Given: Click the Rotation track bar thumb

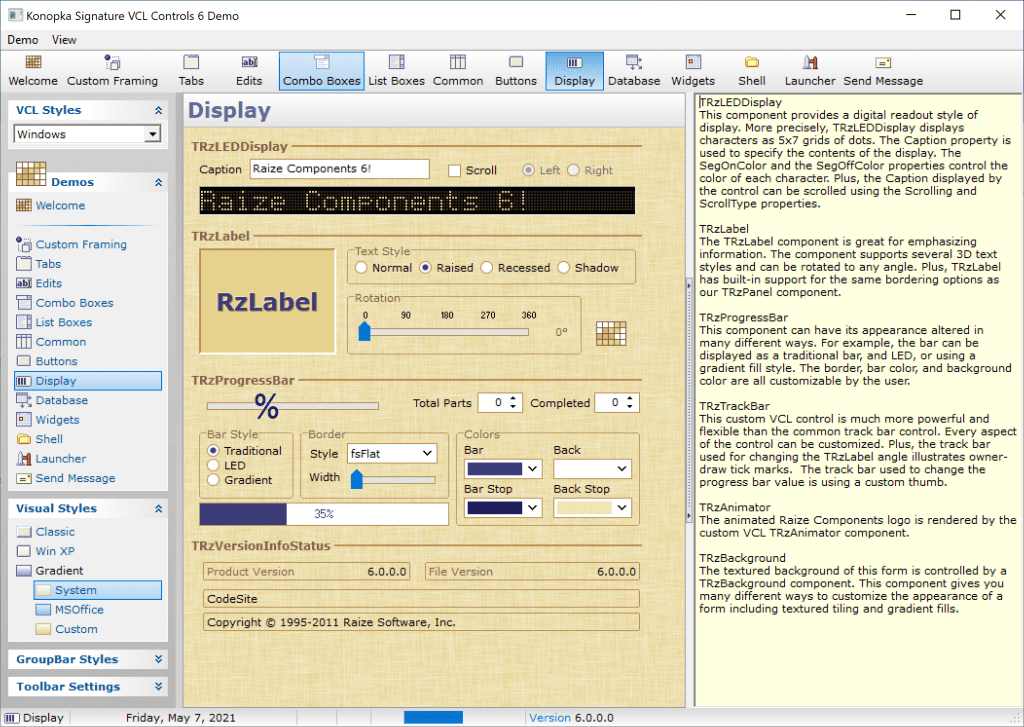Looking at the screenshot, I should coord(364,332).
